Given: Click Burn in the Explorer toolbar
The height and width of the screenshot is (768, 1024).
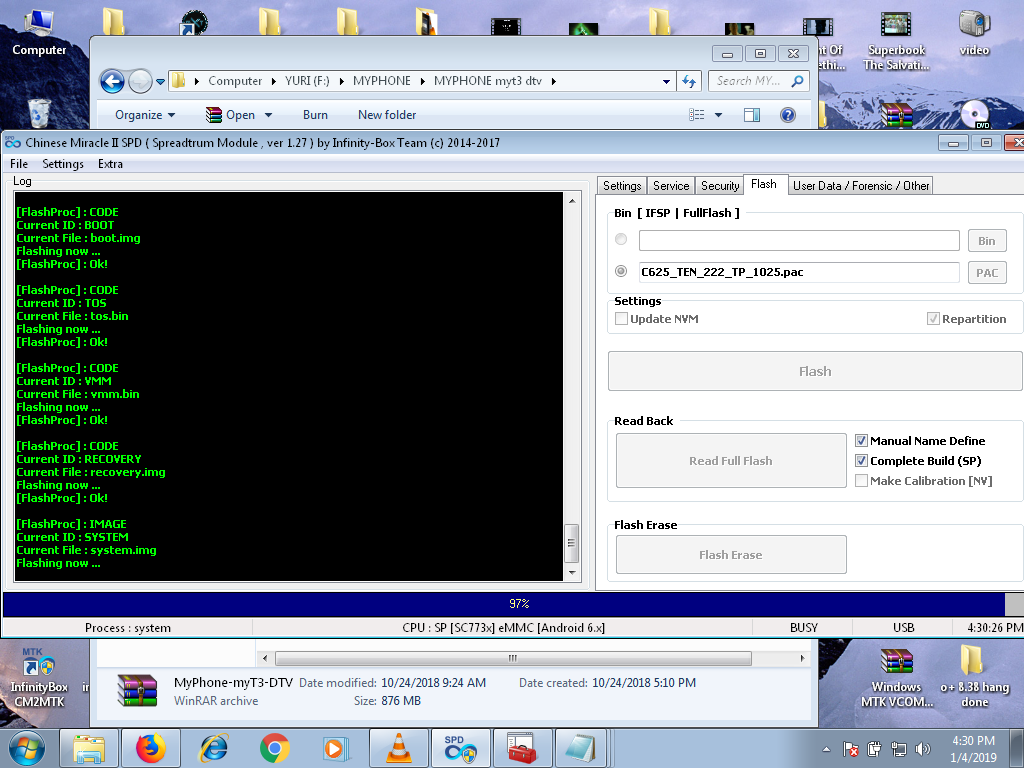Looking at the screenshot, I should [315, 115].
